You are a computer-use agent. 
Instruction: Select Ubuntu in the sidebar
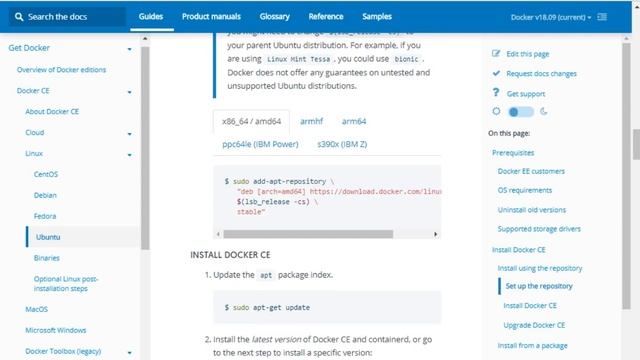(x=48, y=237)
